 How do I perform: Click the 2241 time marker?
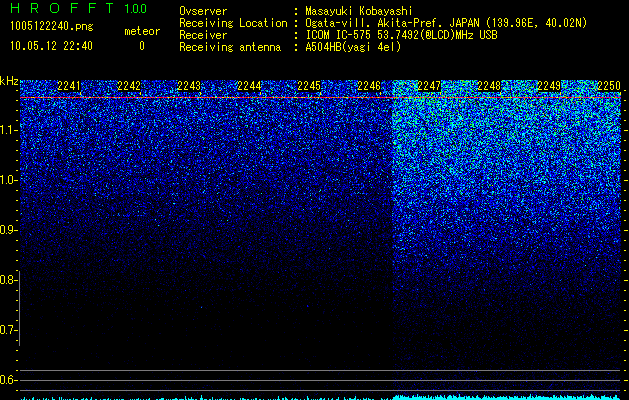[x=69, y=86]
